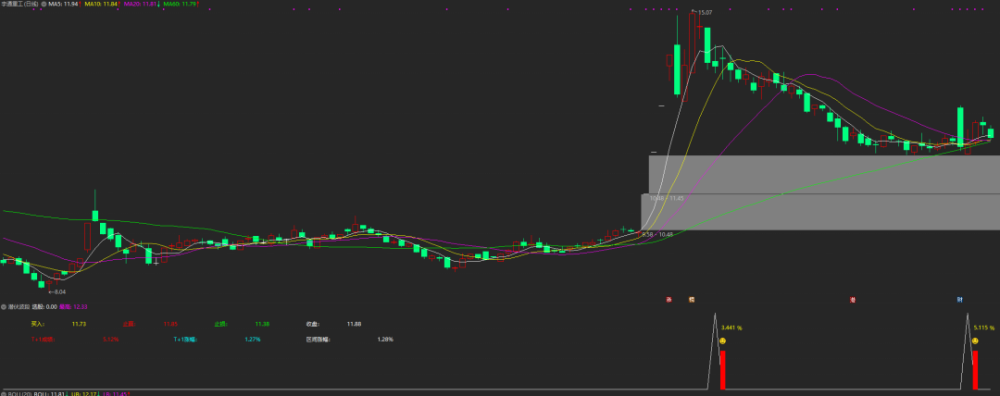This screenshot has height=396, width=1000.
Task: Click the white 11.88 closing value
Action: pyautogui.click(x=354, y=324)
